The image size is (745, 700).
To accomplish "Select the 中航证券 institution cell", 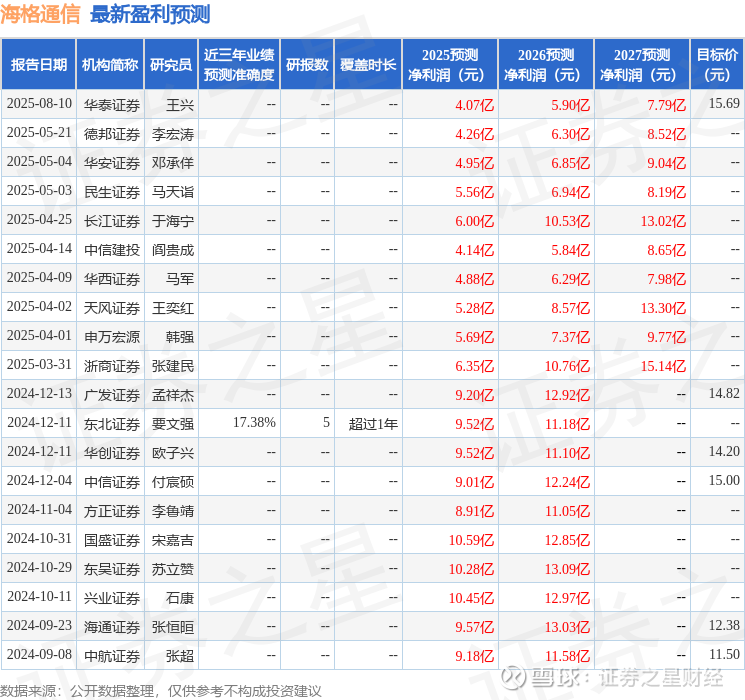I will point(112,656).
